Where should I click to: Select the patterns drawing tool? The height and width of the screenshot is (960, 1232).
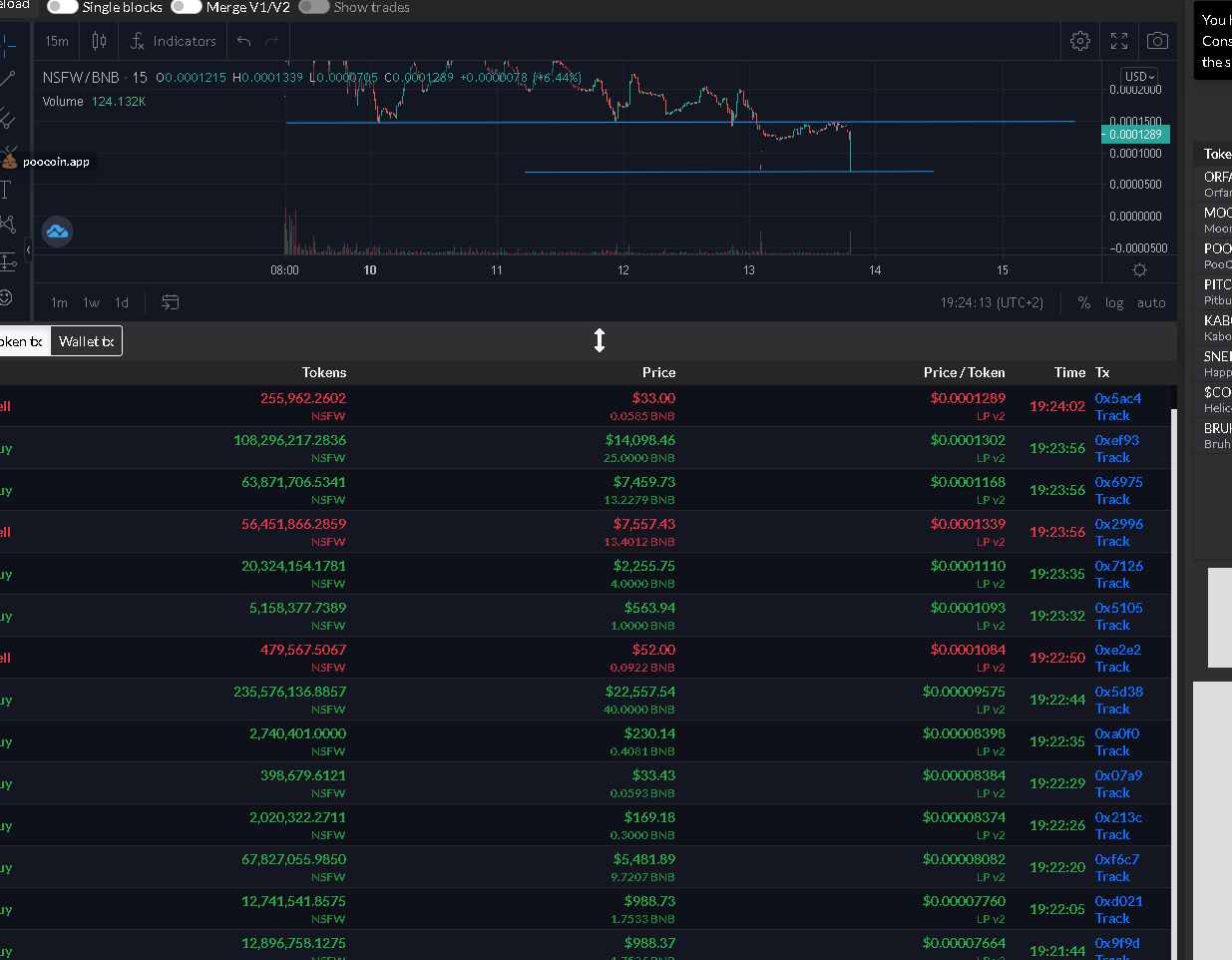8,225
